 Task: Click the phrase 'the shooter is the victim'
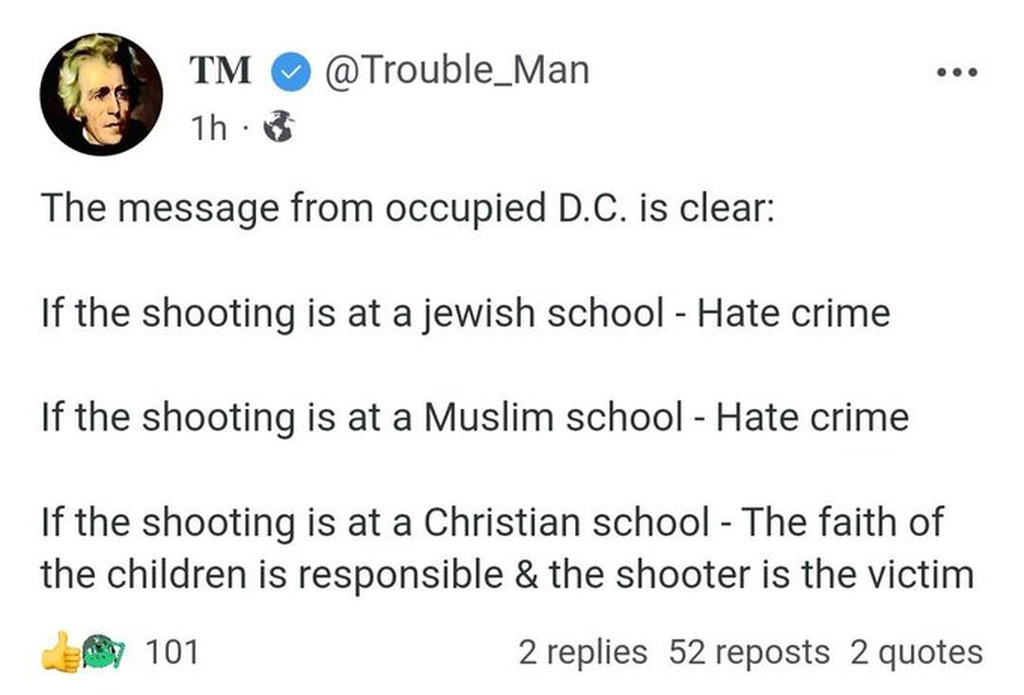[761, 575]
